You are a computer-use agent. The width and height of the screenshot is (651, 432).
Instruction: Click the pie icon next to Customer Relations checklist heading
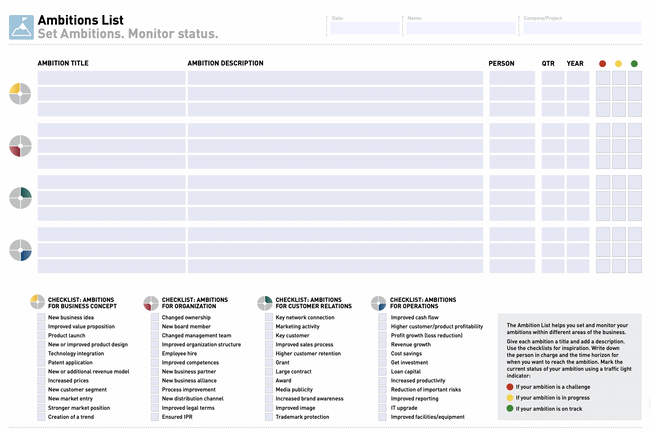click(265, 302)
